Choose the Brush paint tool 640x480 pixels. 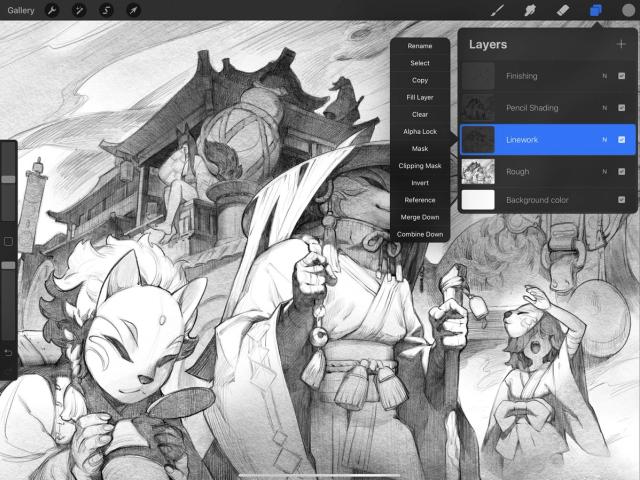tap(497, 10)
